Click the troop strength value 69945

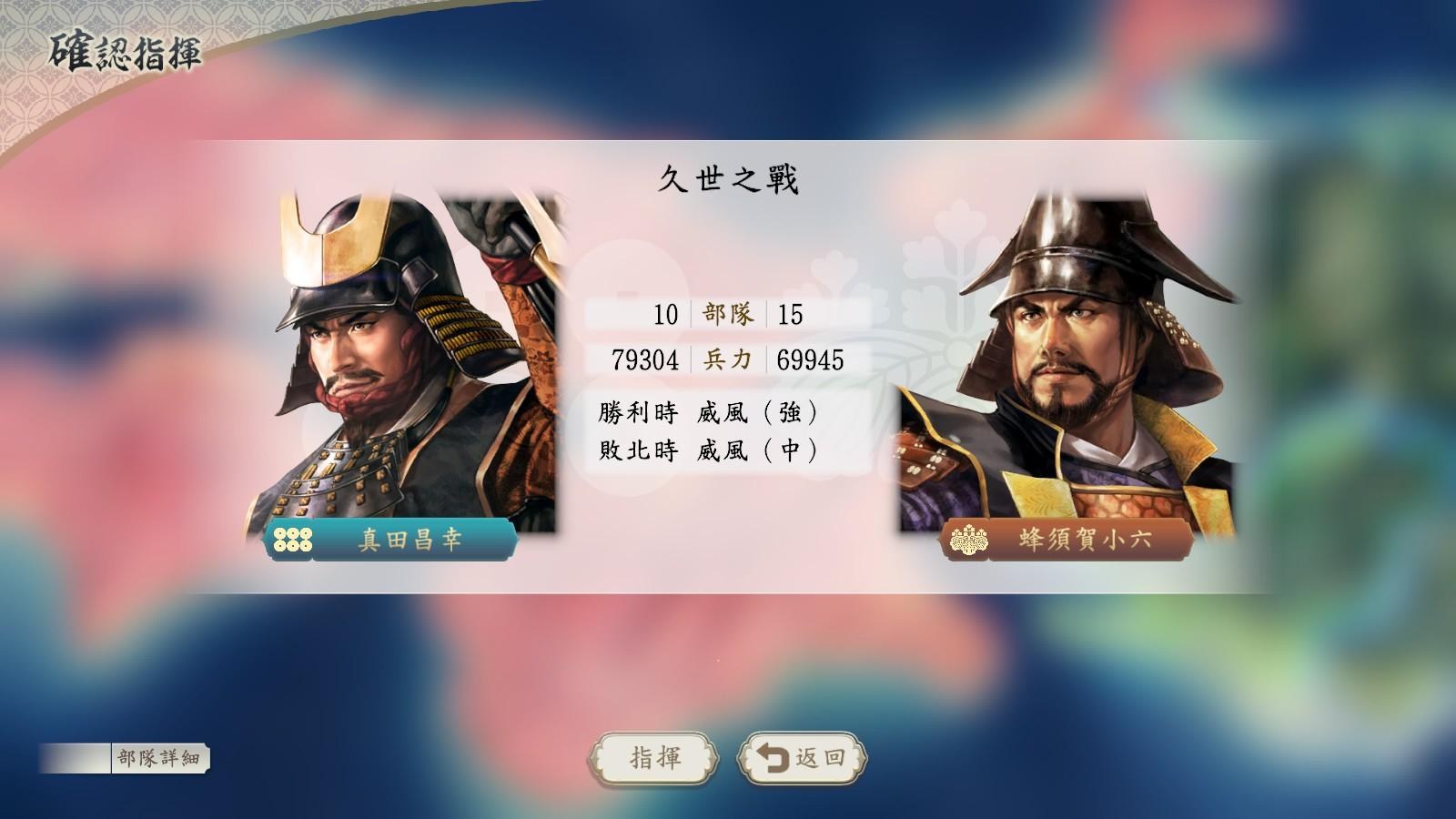point(810,360)
